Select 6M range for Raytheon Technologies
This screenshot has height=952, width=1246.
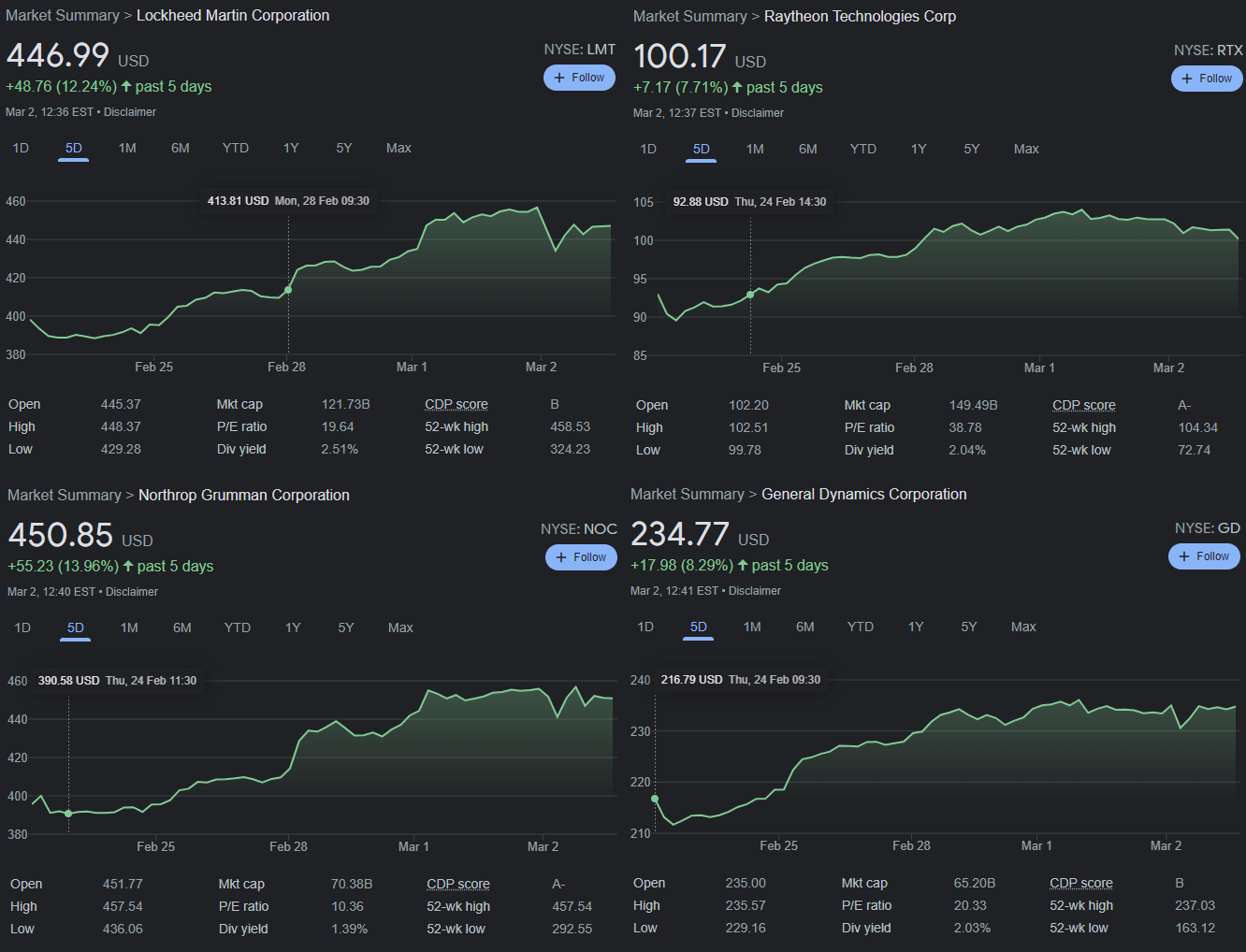point(808,149)
